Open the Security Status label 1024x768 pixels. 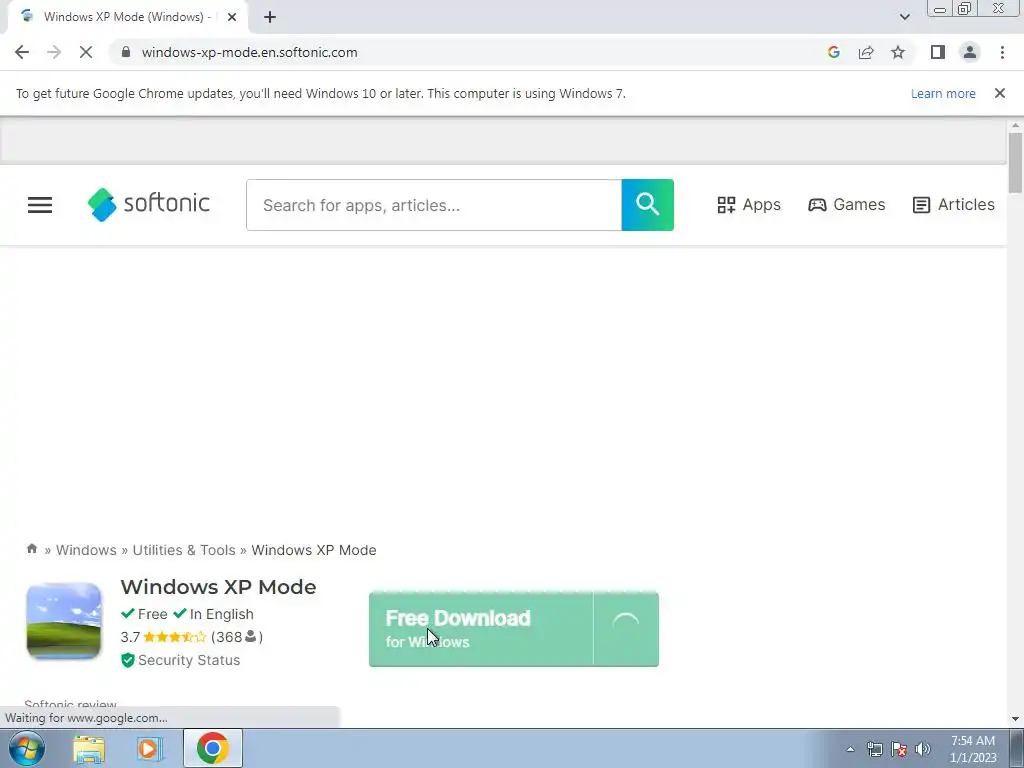point(189,660)
